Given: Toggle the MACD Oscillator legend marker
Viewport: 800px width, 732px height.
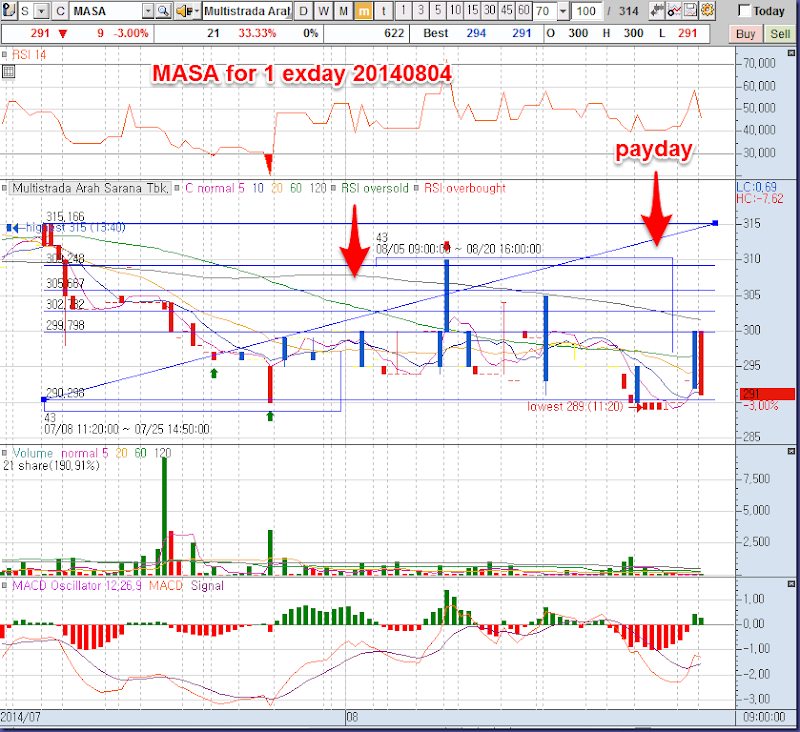Looking at the screenshot, I should (5, 586).
